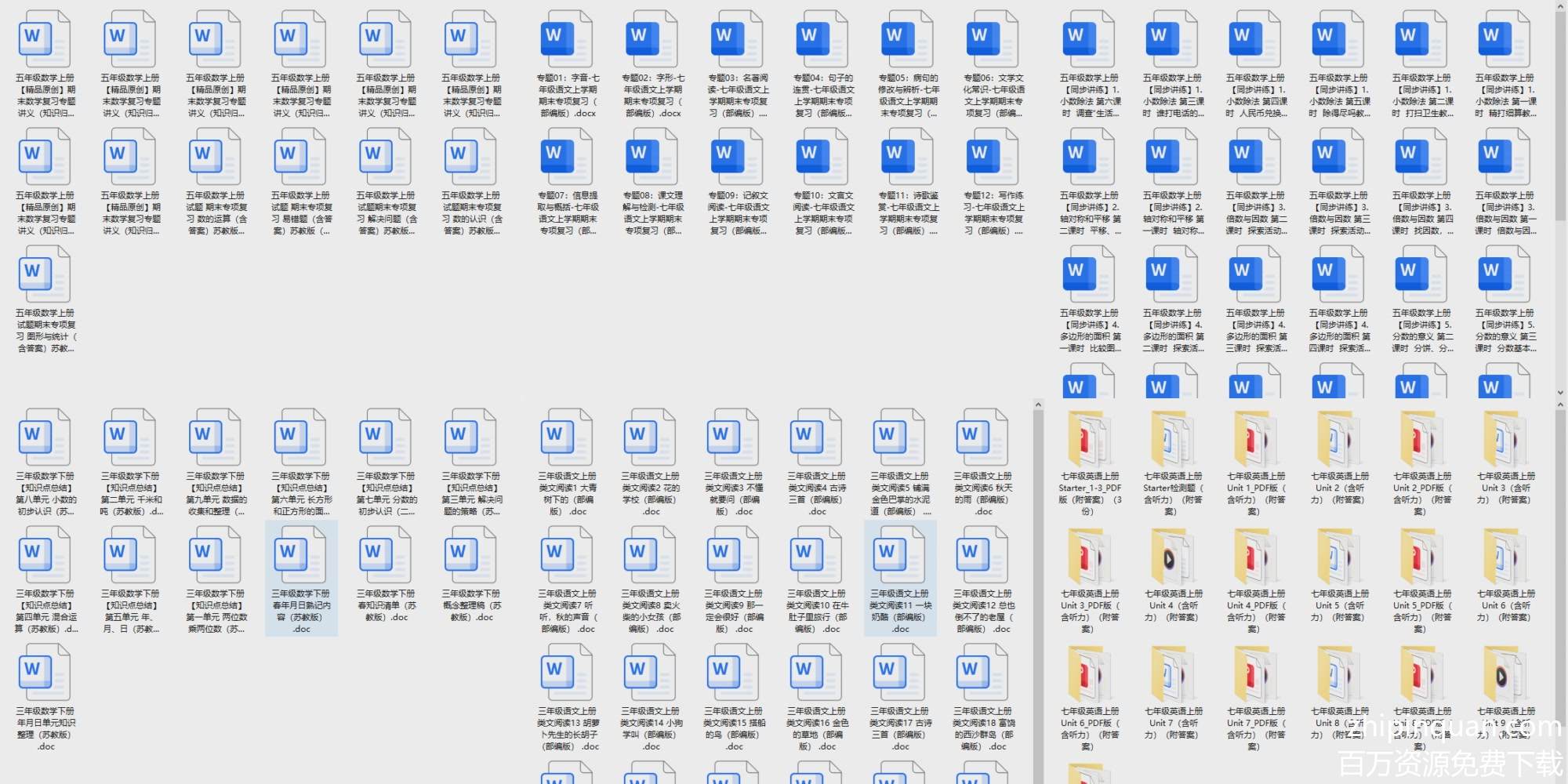Open 类文阅读11 一块奶酪 Word icon
The width and height of the screenshot is (1568, 784).
pos(900,555)
